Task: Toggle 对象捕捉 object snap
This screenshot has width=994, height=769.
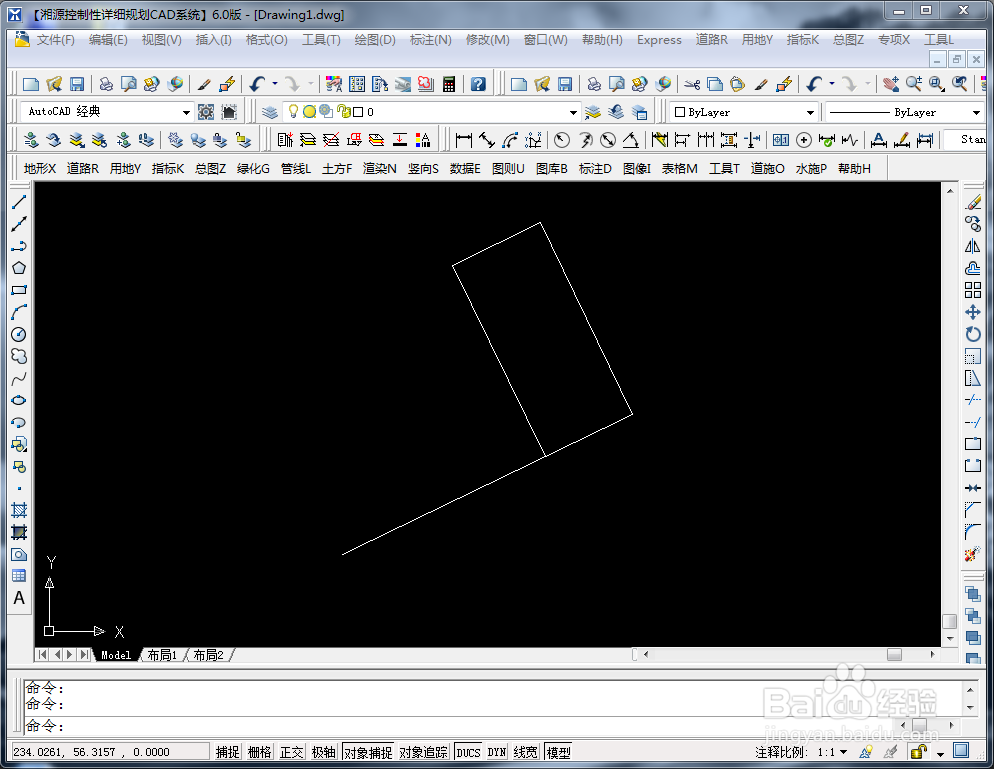Action: click(368, 752)
